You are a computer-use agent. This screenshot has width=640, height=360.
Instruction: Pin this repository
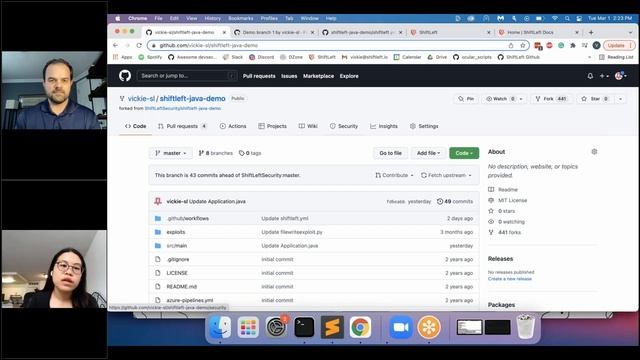[466, 99]
